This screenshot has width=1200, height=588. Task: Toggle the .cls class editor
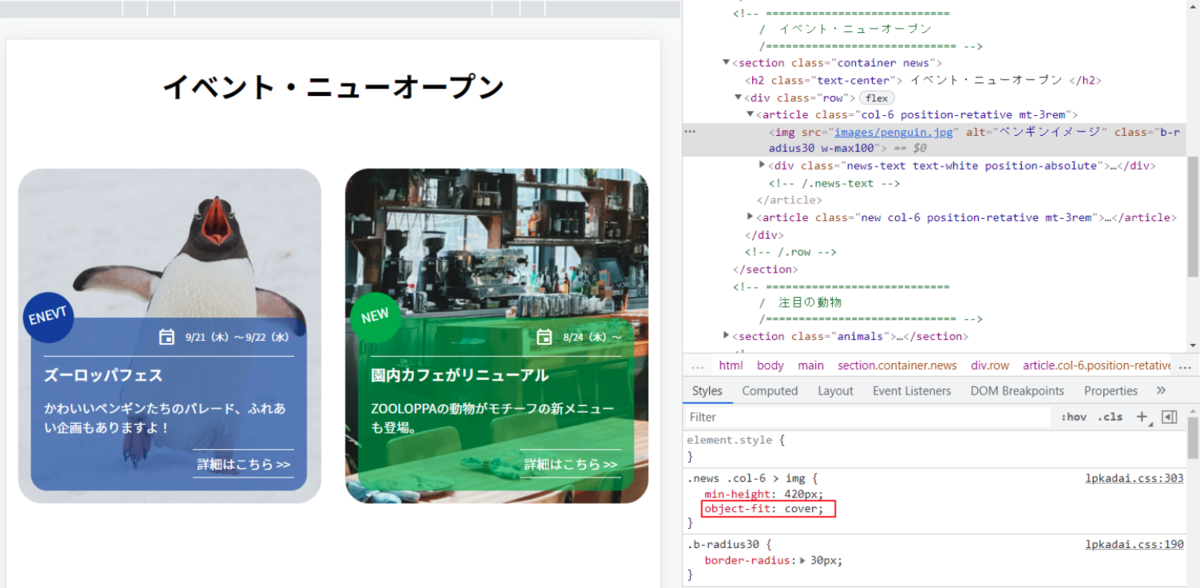(x=1110, y=417)
